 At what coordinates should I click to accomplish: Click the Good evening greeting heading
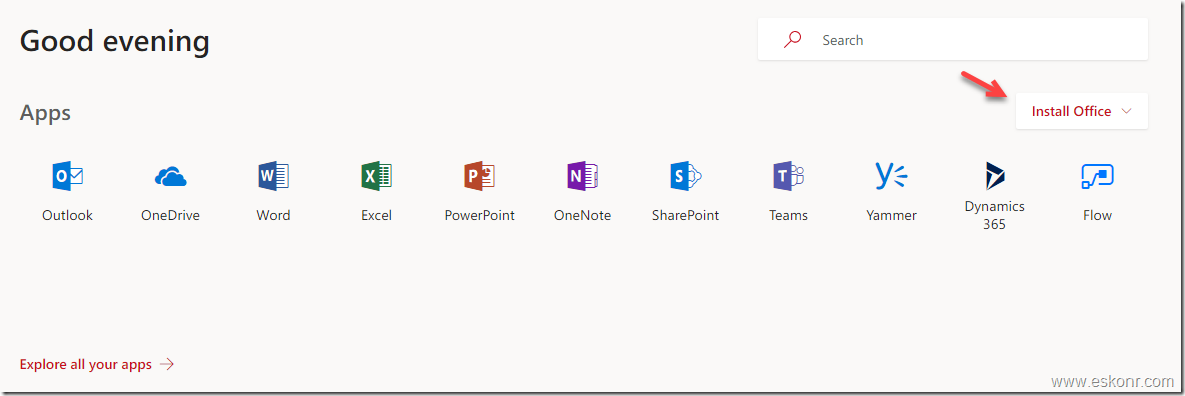[x=115, y=41]
